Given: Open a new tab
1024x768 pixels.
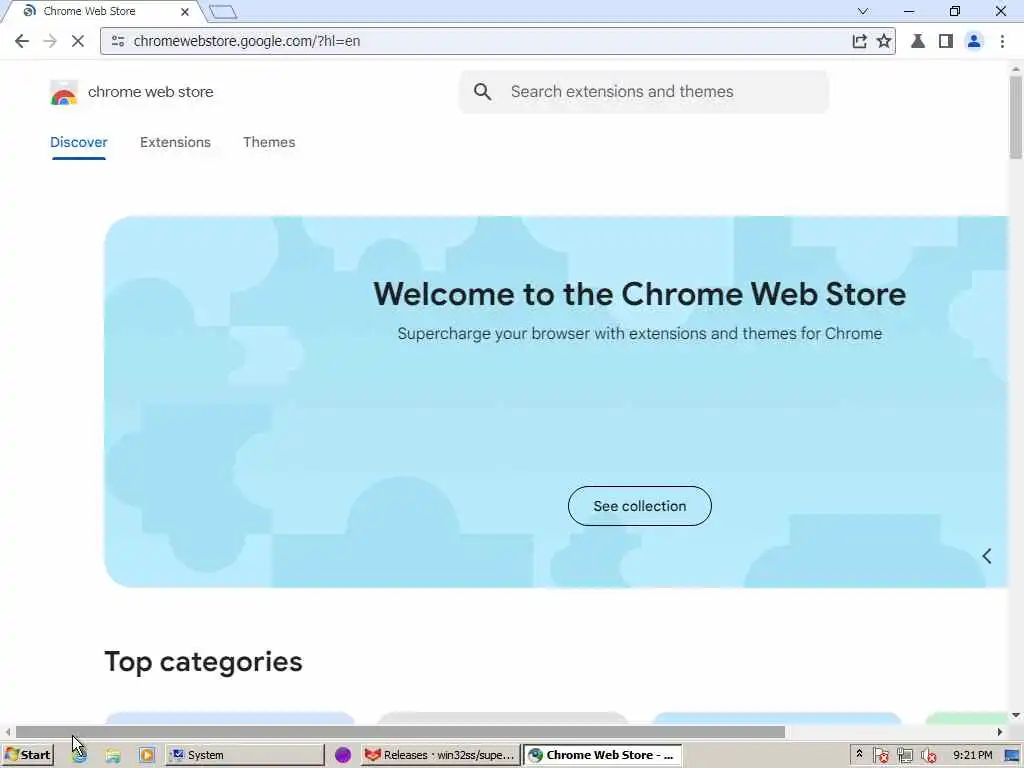Looking at the screenshot, I should [x=223, y=12].
